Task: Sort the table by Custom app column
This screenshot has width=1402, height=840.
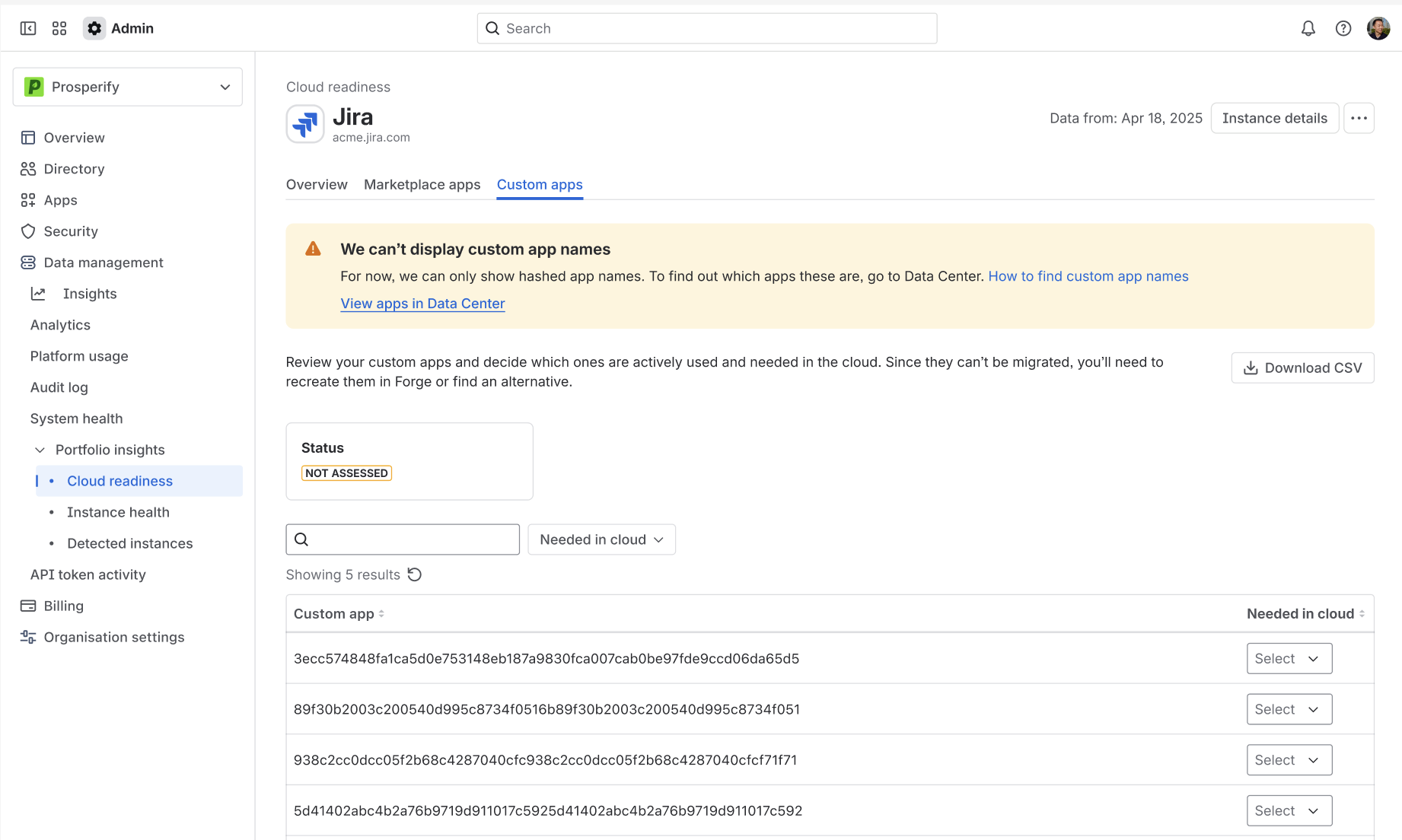Action: (338, 613)
